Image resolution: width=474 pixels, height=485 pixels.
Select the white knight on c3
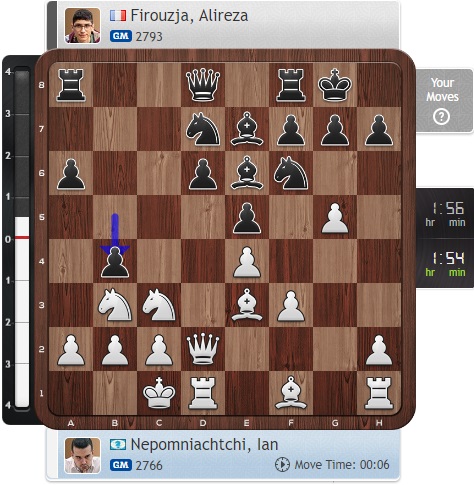(159, 305)
